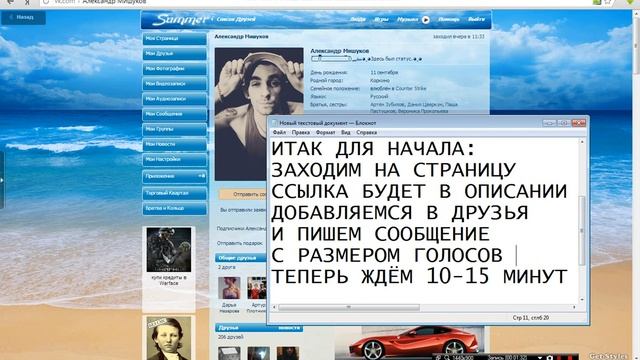640x360 pixels.
Task: Open Артур's friend thumbnail in Общие друзья
Action: 257,288
